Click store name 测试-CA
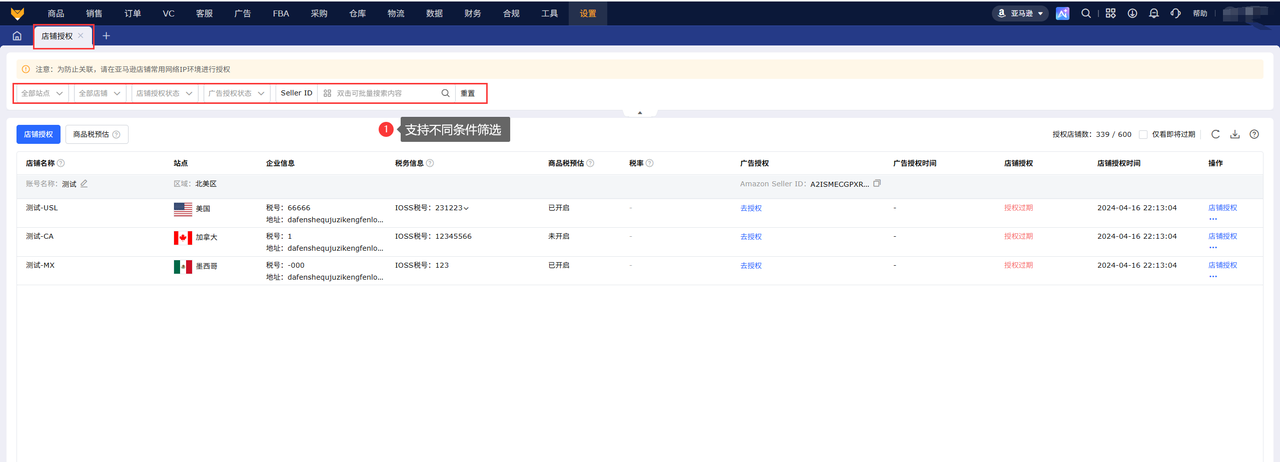 [x=40, y=237]
